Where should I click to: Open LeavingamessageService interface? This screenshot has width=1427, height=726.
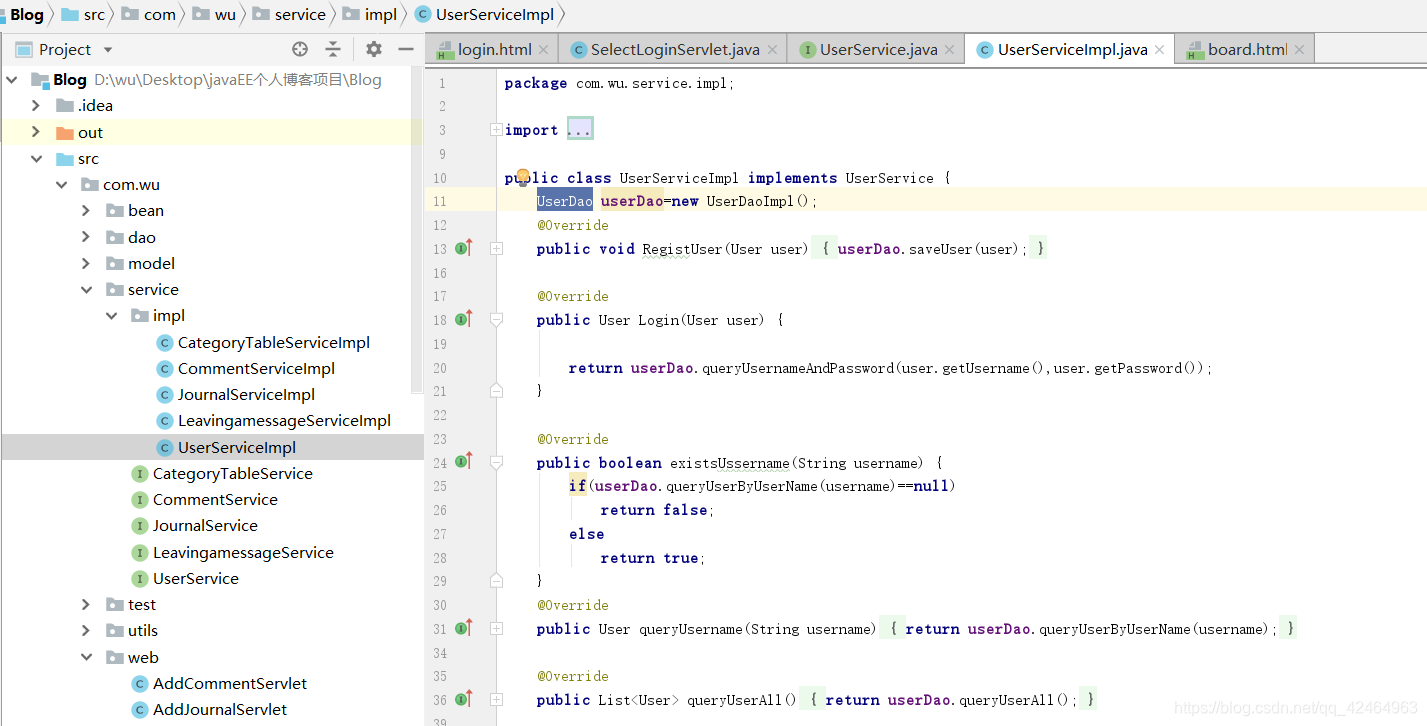pos(234,552)
